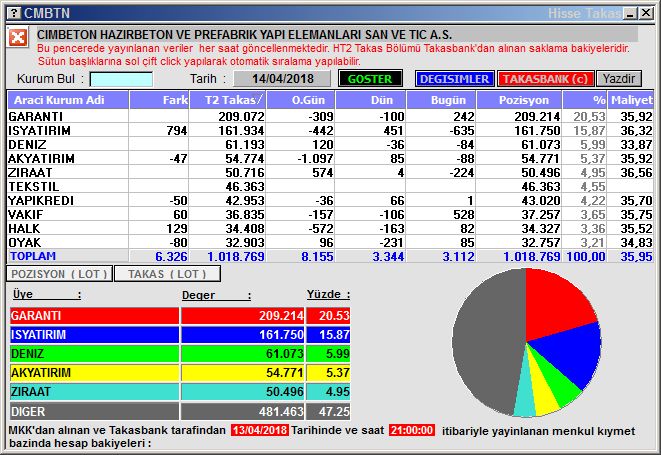Image resolution: width=661 pixels, height=455 pixels.
Task: Sort by Bugün column header
Action: (441, 100)
